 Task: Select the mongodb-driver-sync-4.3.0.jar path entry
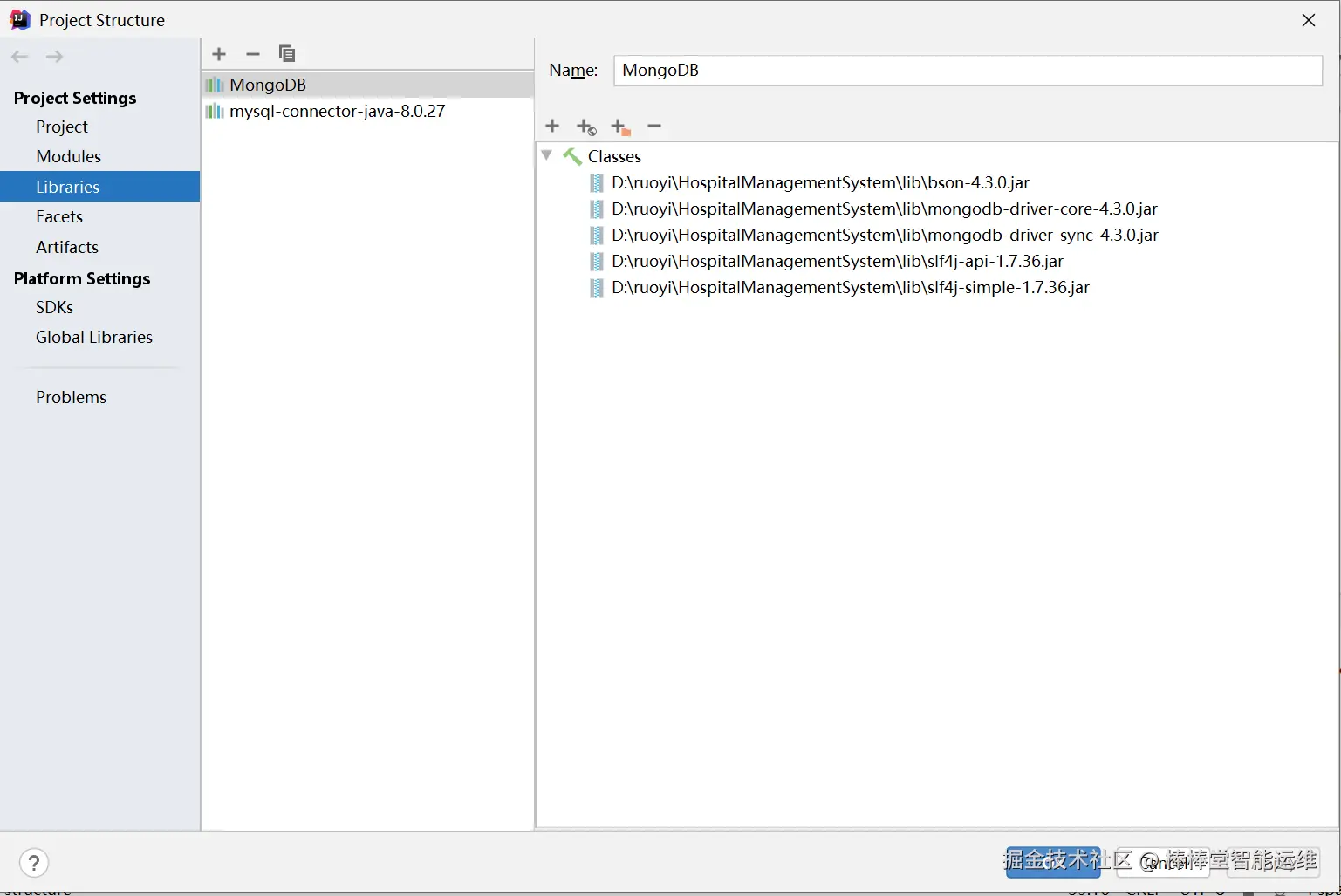(x=885, y=235)
